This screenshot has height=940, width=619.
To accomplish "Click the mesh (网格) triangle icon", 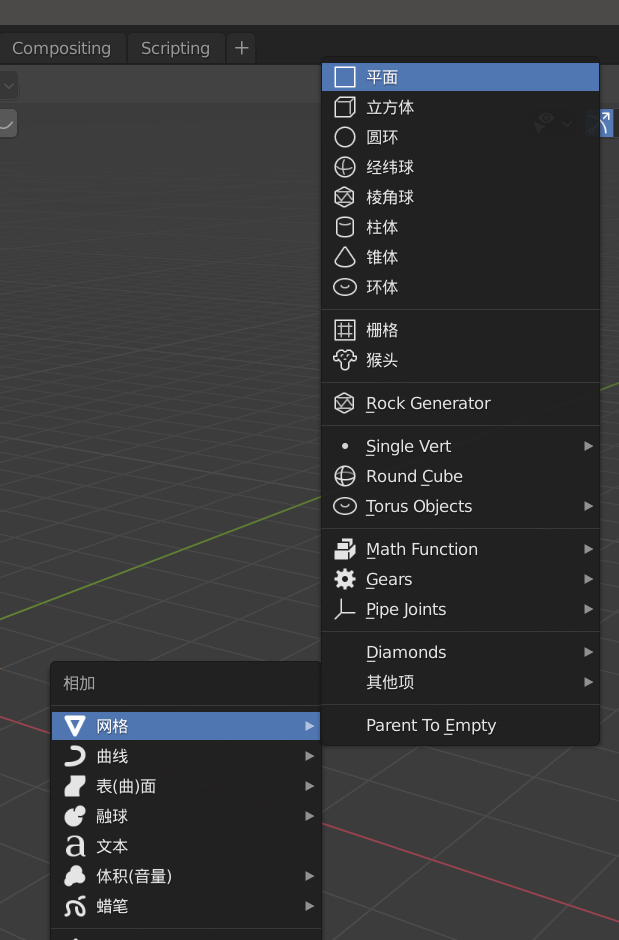I will coord(75,726).
